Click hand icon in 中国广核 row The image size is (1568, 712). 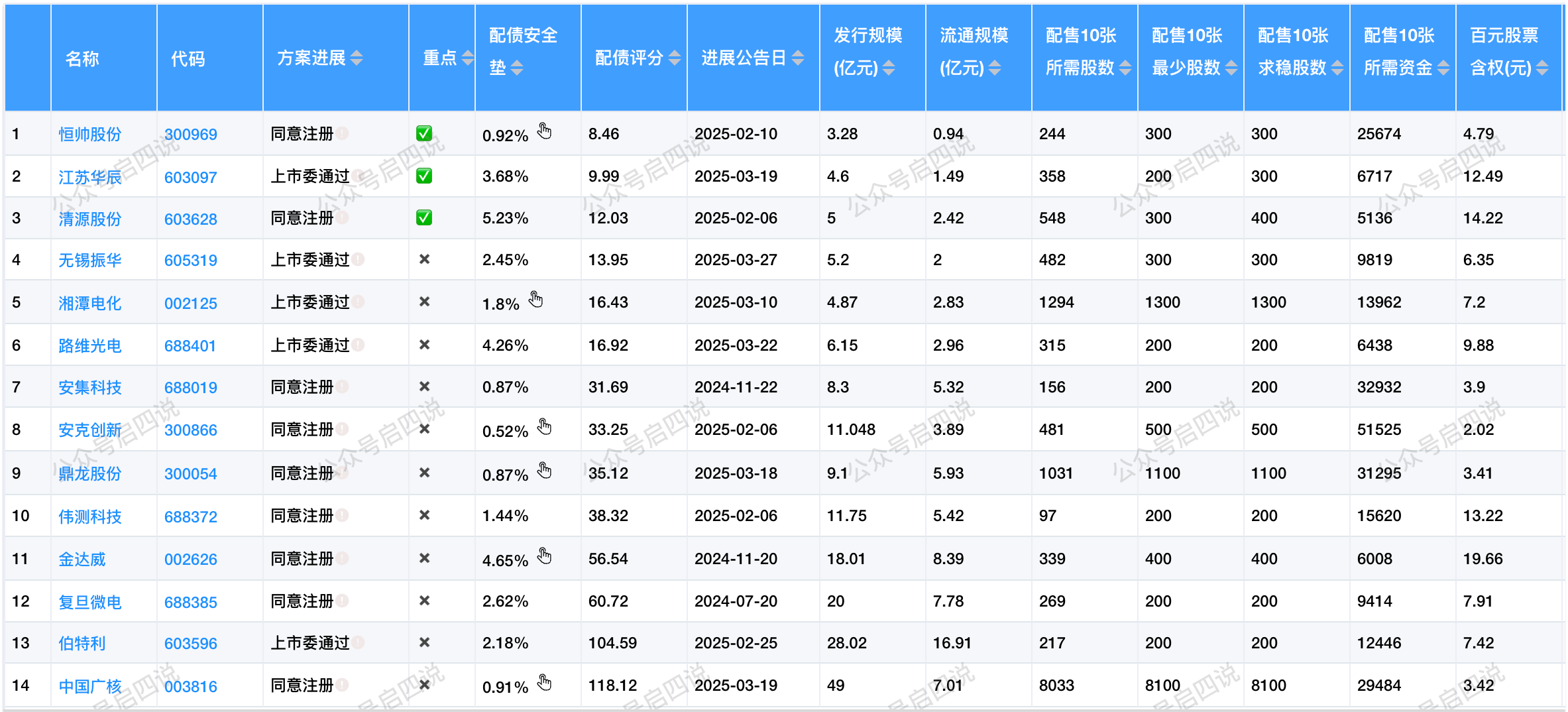tap(544, 682)
